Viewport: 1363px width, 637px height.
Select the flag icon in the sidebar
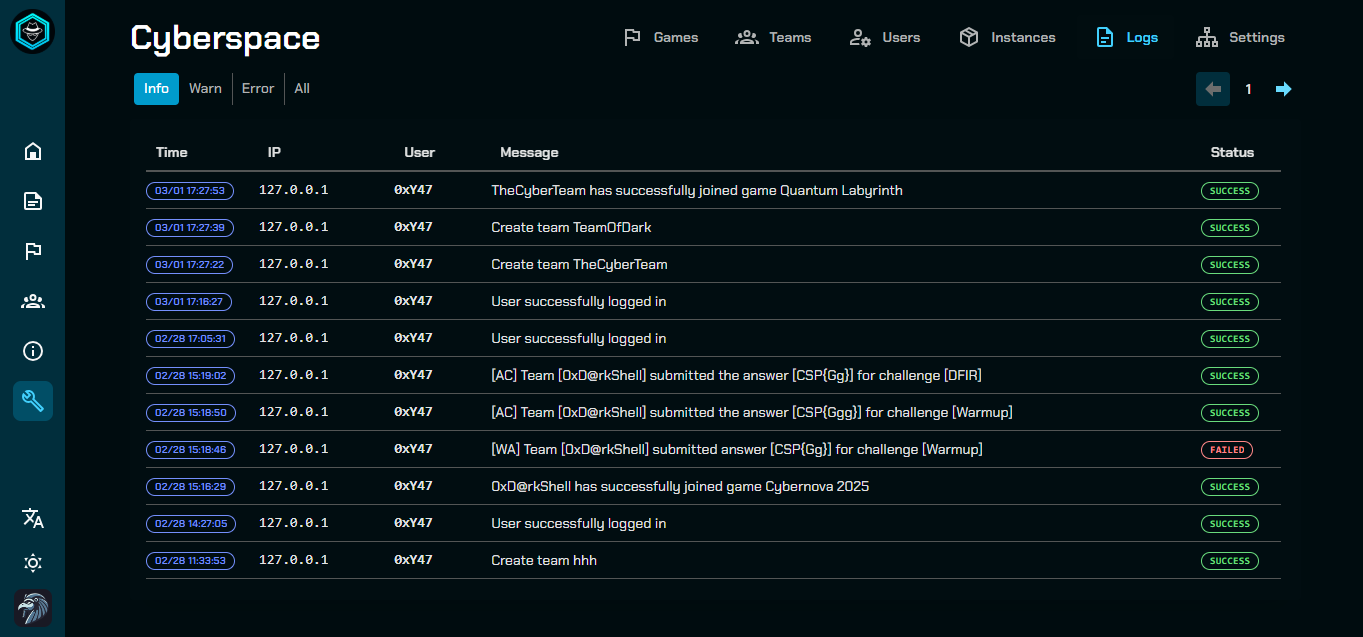tap(32, 251)
